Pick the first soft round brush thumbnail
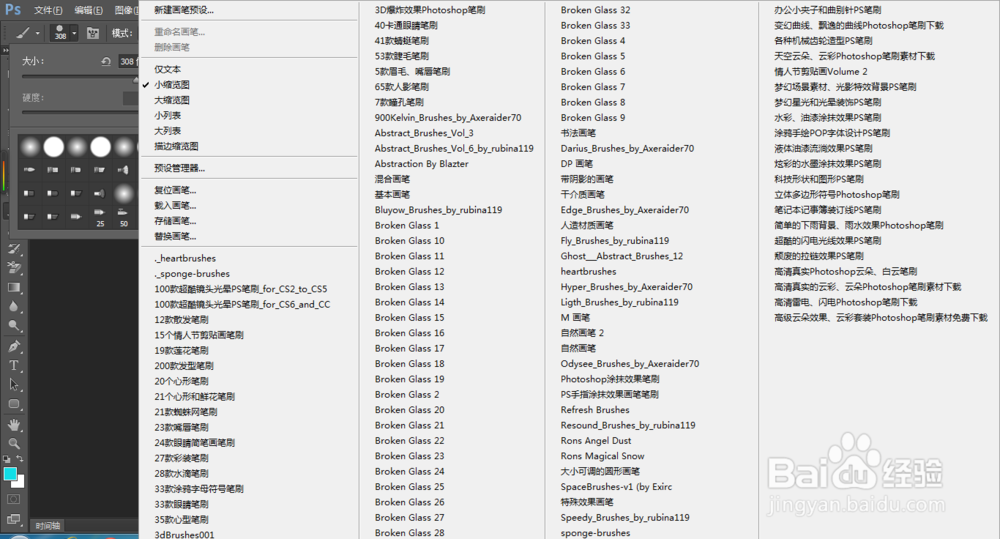This screenshot has height=539, width=1000. [x=30, y=147]
